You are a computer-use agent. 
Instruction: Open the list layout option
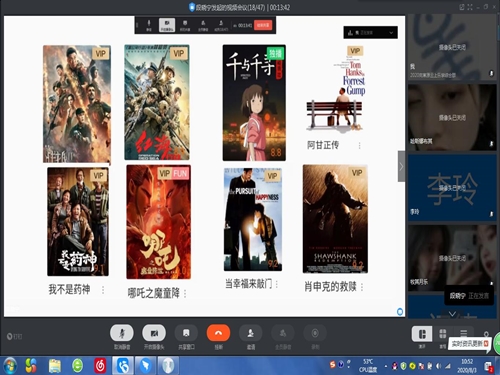pyautogui.click(x=464, y=333)
